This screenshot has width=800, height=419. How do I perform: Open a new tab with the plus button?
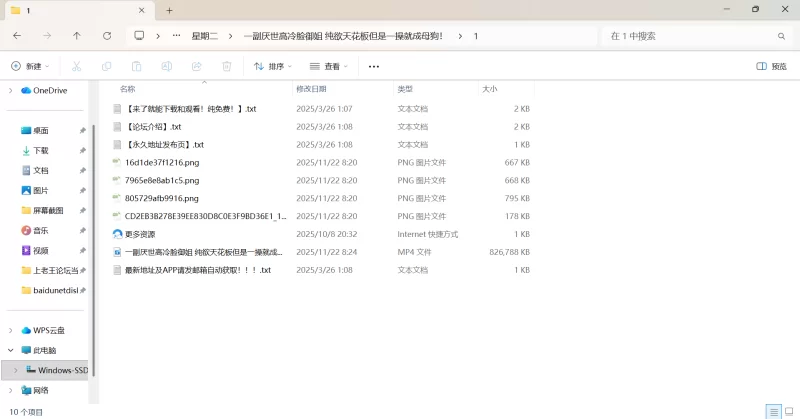pos(169,10)
